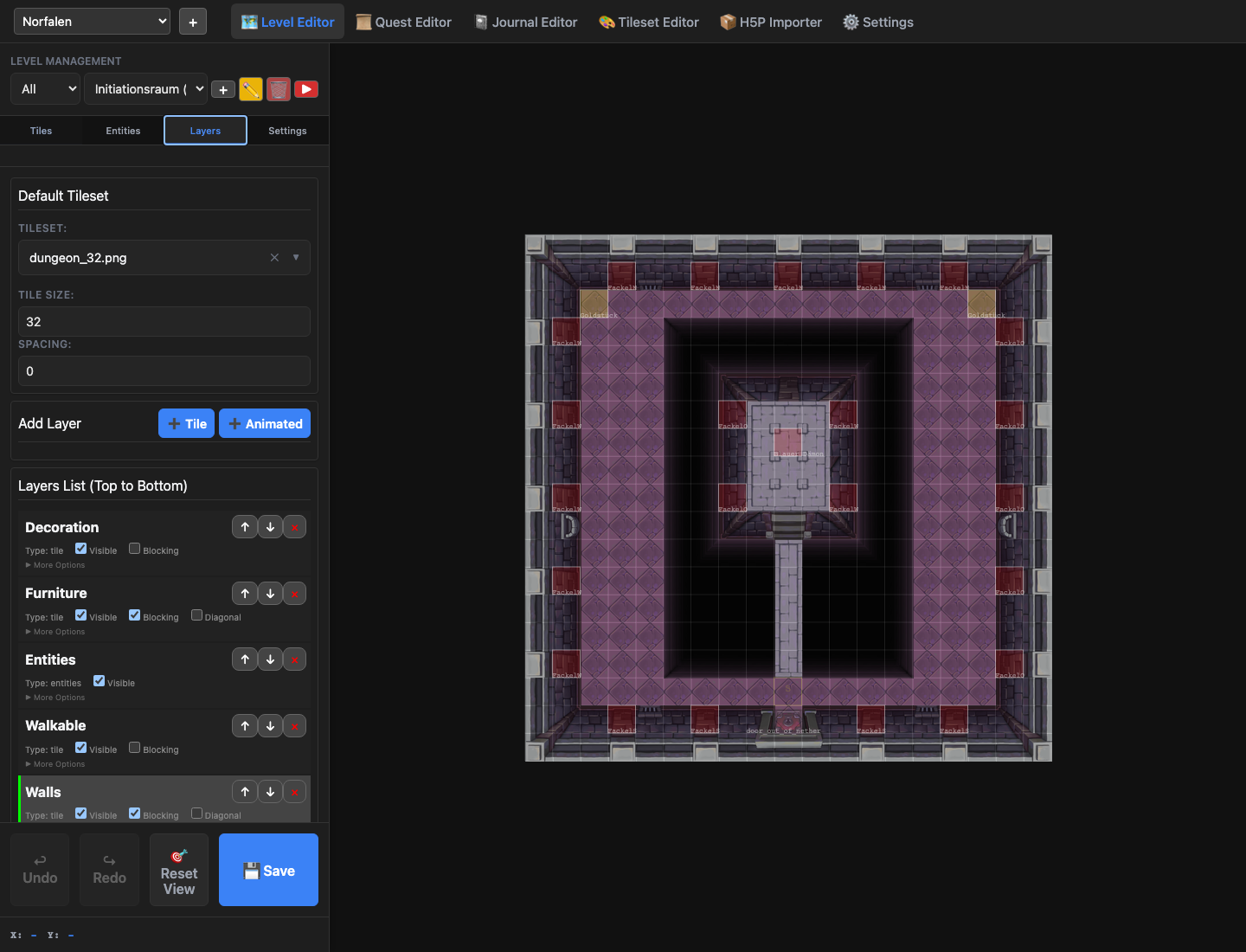
Task: Move the Furniture layer down with arrow icon
Action: [x=270, y=593]
